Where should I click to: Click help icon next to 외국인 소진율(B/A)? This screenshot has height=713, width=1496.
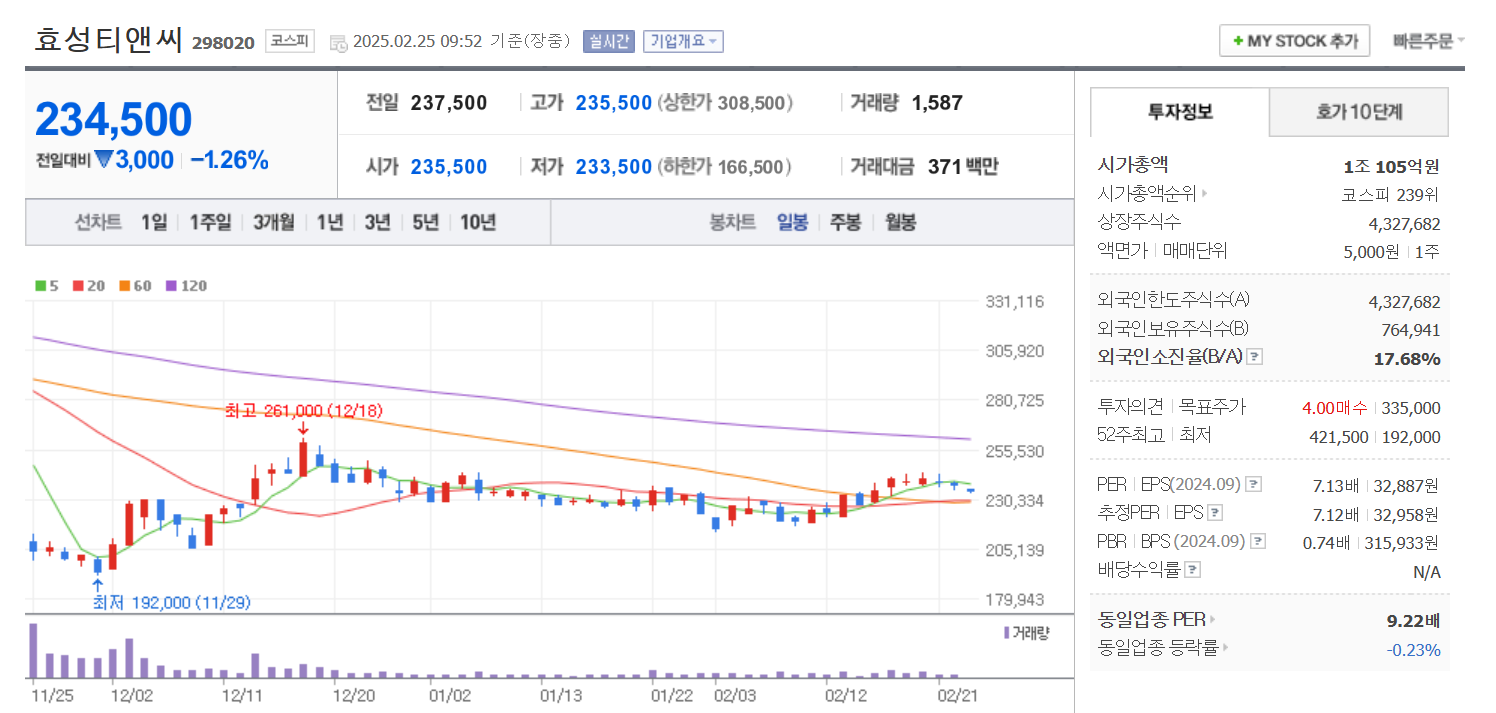pos(1254,356)
